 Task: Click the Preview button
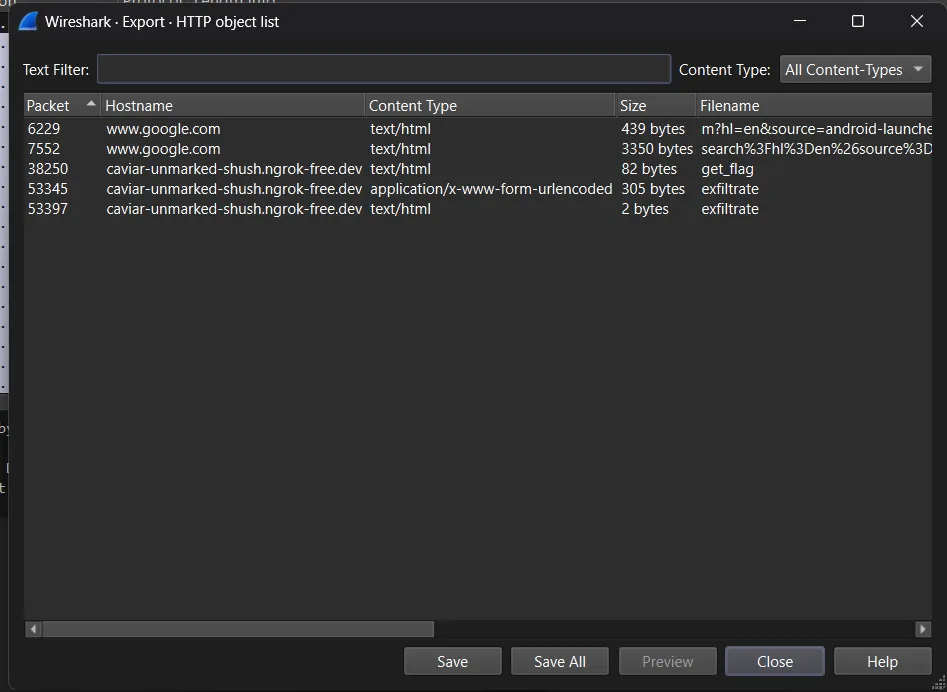click(667, 661)
